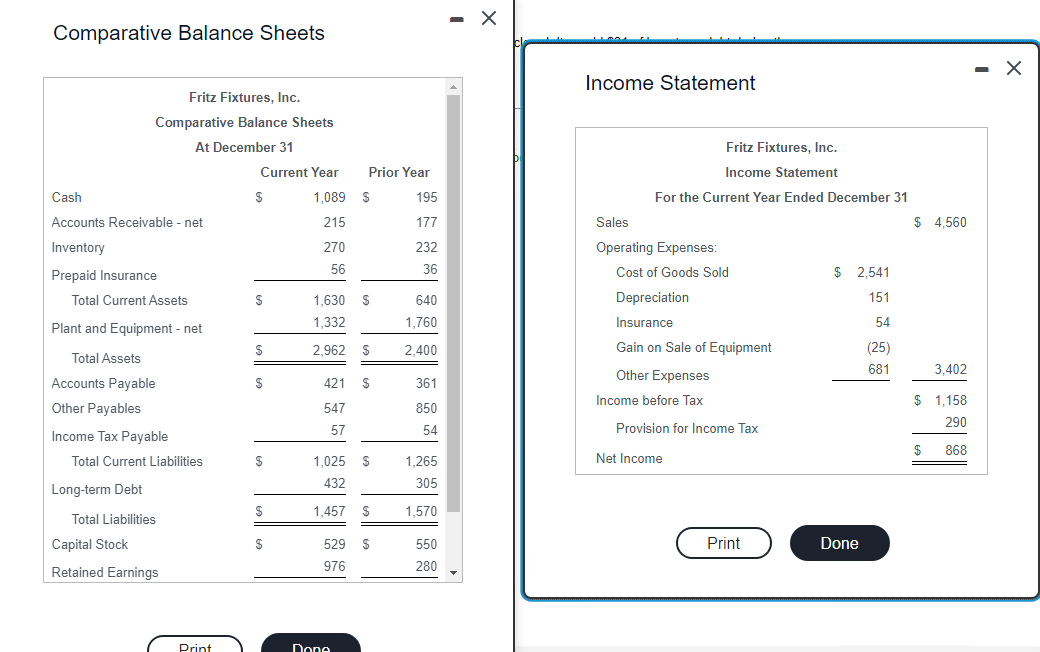
Task: Click the Income Statement dialog title
Action: click(669, 83)
